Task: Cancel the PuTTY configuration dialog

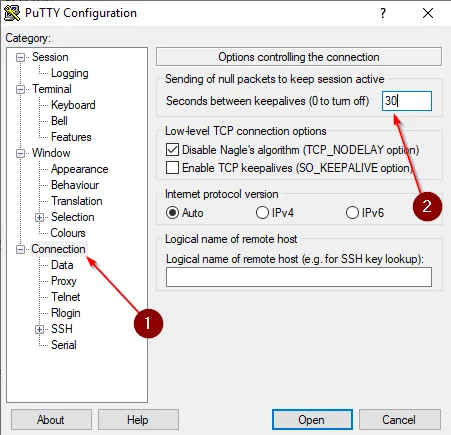Action: click(399, 420)
